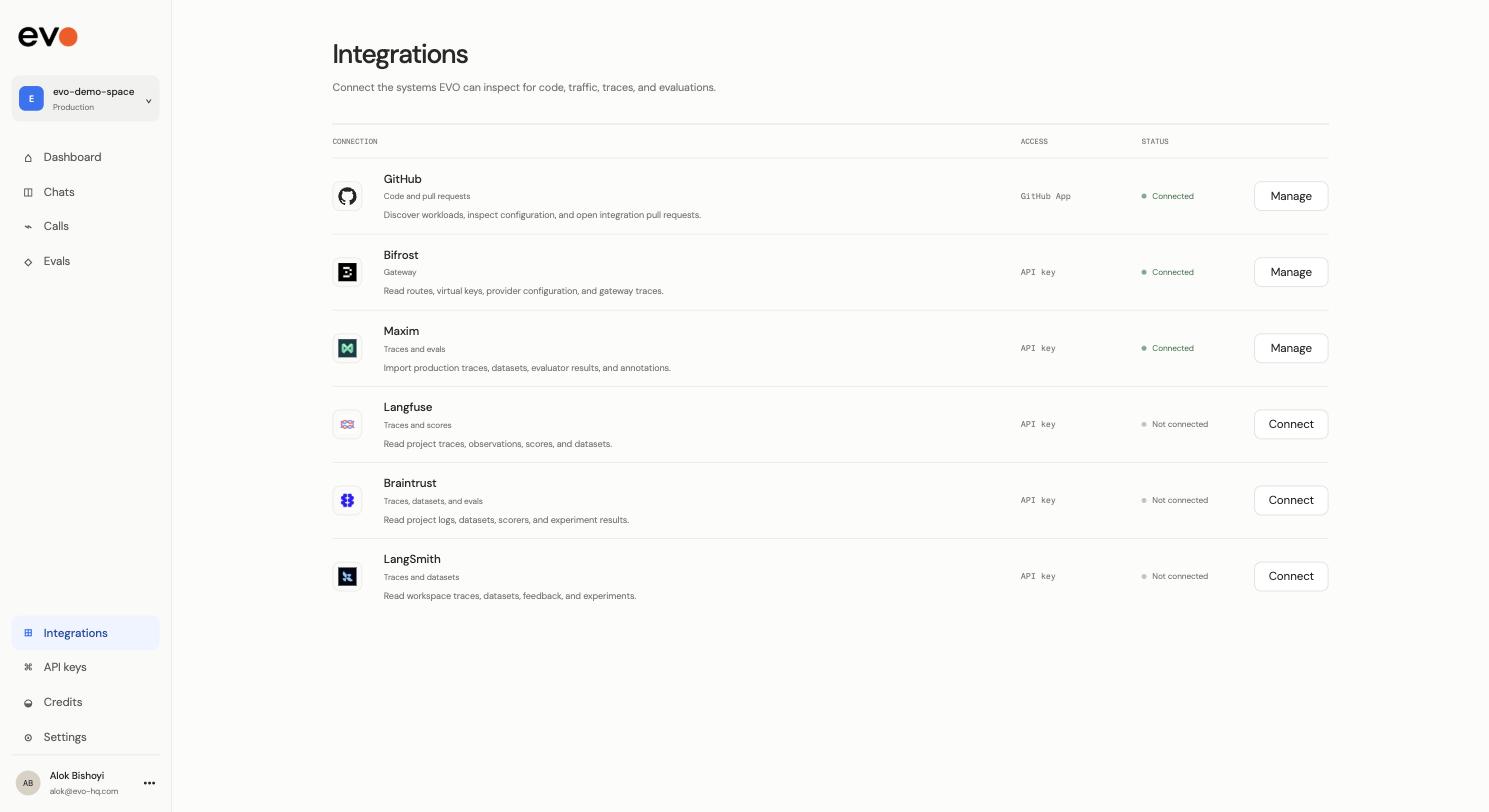Click the LangSmith logo icon

(x=347, y=576)
